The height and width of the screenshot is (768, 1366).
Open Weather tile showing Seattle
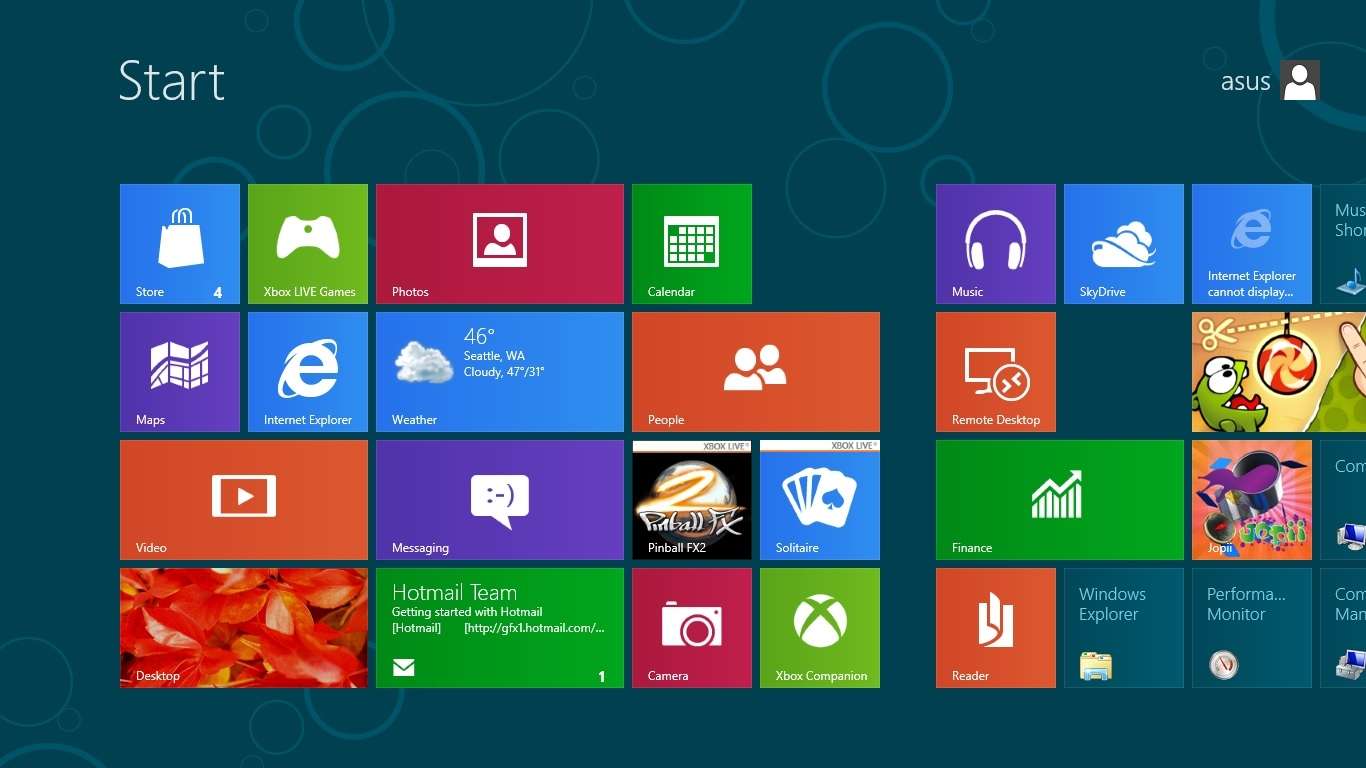coord(500,372)
